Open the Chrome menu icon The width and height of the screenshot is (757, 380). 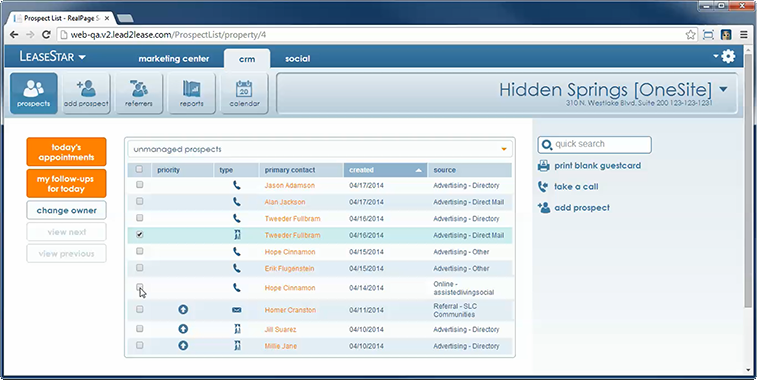coord(744,35)
